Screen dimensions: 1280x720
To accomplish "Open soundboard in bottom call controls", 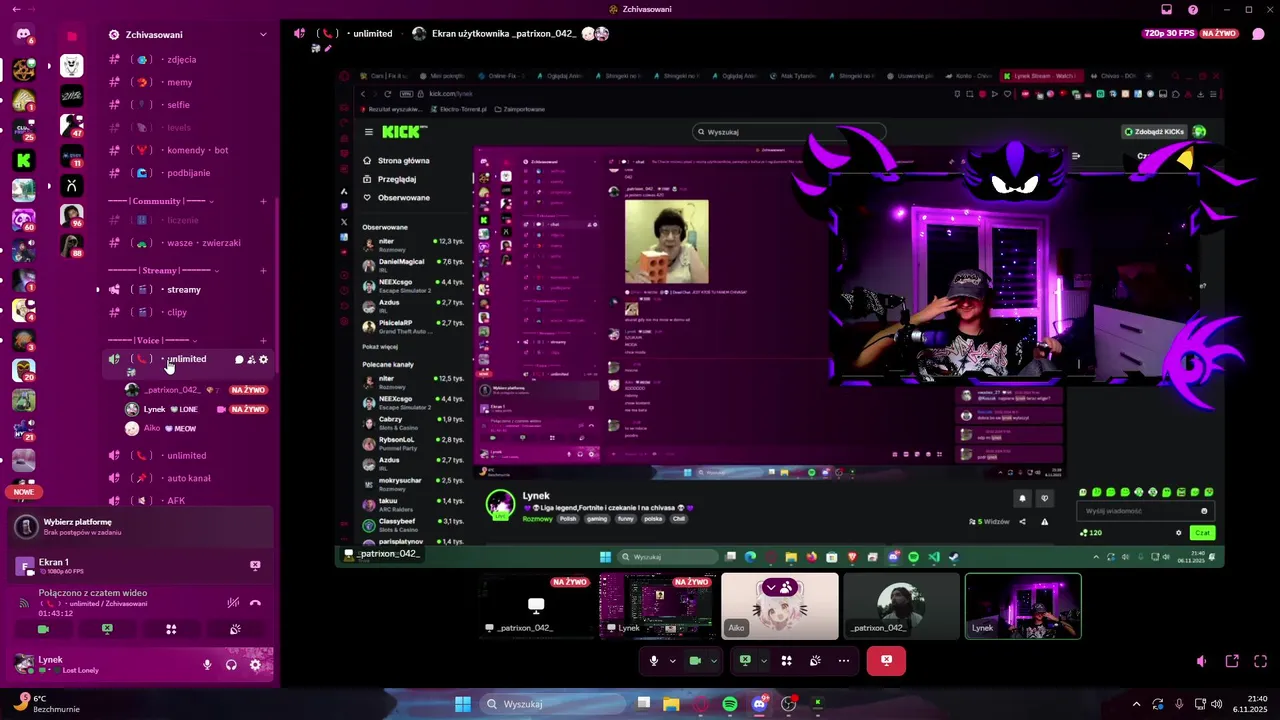I will [815, 661].
